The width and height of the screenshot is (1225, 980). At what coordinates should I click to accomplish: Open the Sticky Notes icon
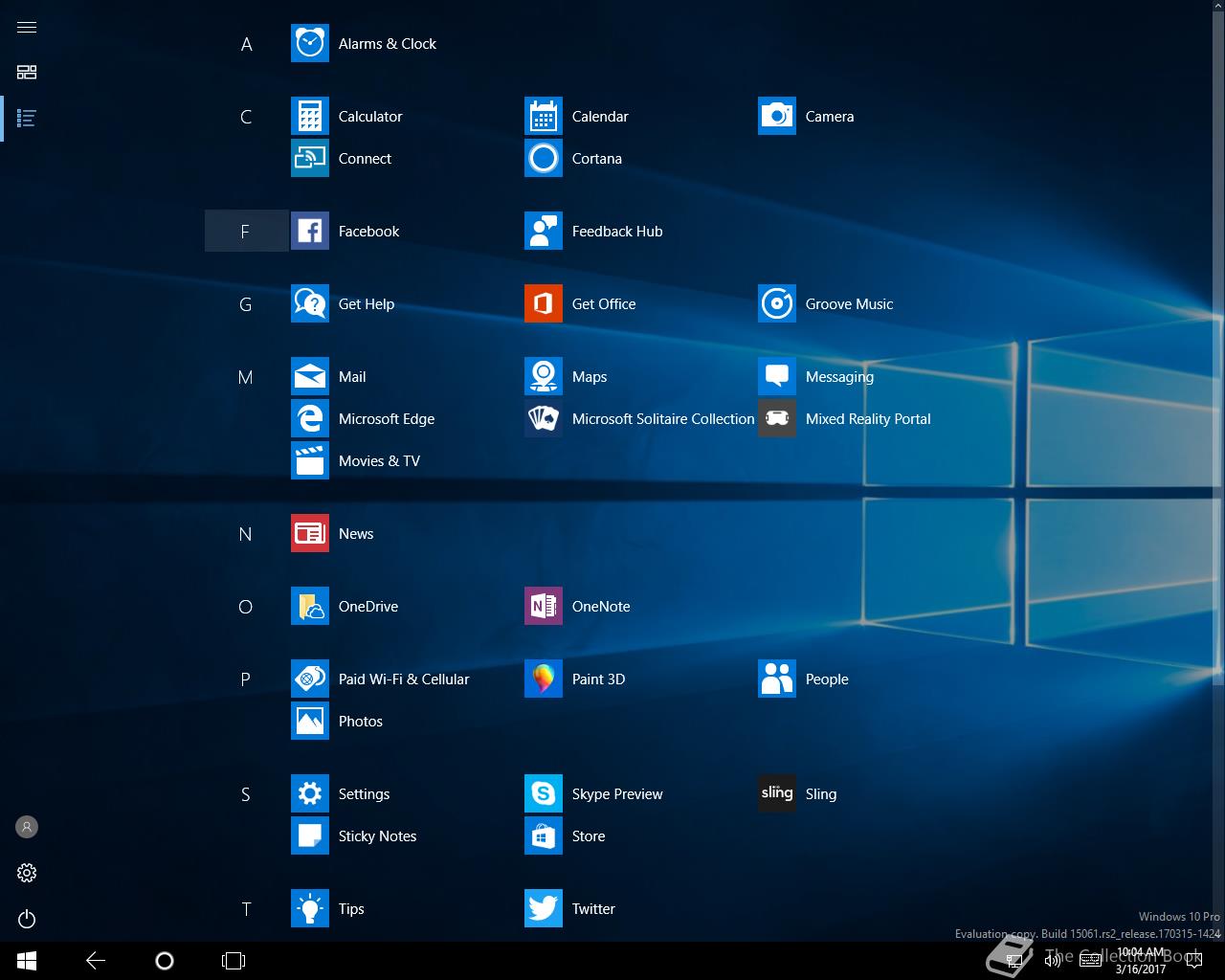click(x=310, y=836)
